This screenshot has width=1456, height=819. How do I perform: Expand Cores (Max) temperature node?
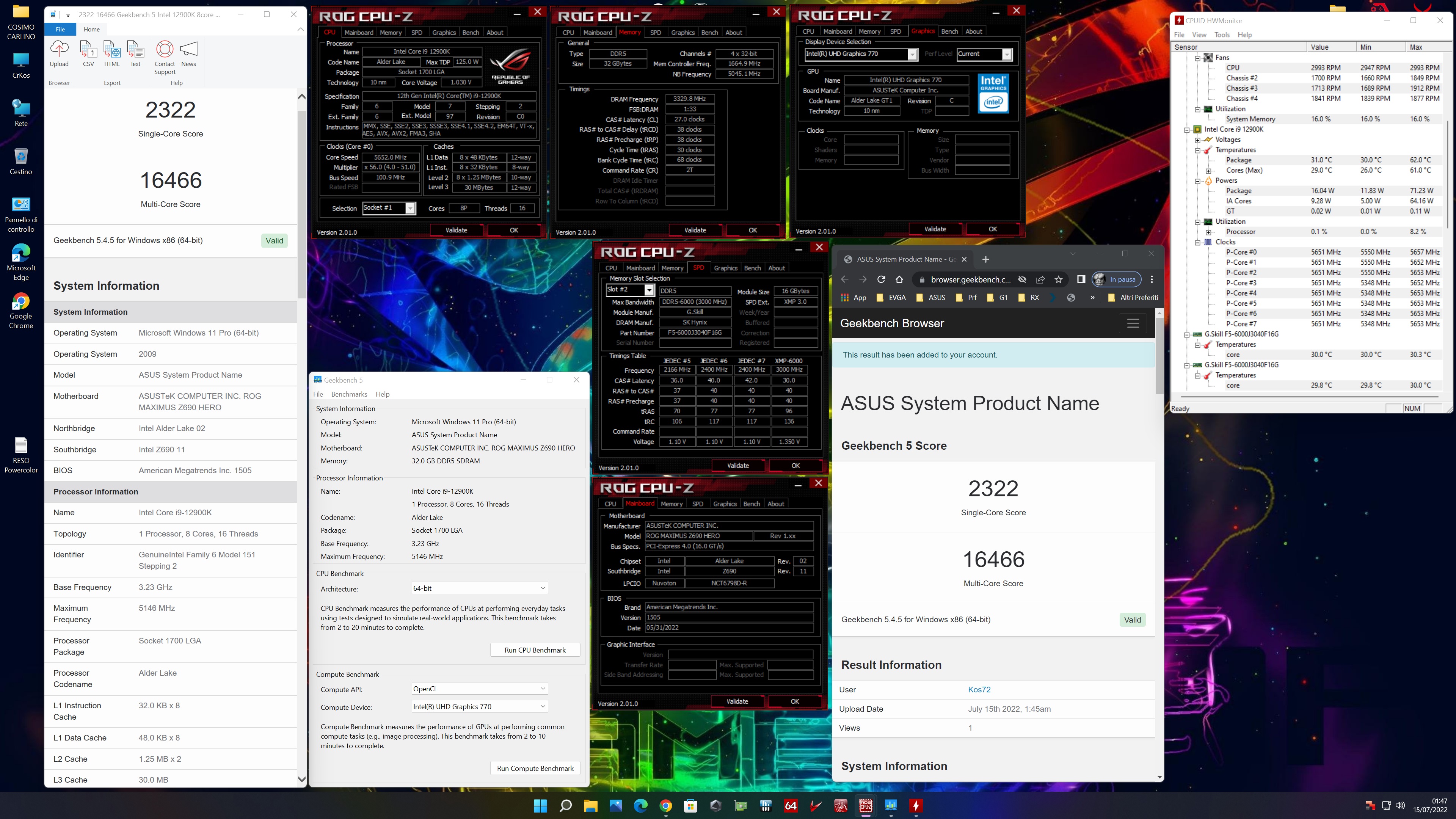click(x=1208, y=171)
